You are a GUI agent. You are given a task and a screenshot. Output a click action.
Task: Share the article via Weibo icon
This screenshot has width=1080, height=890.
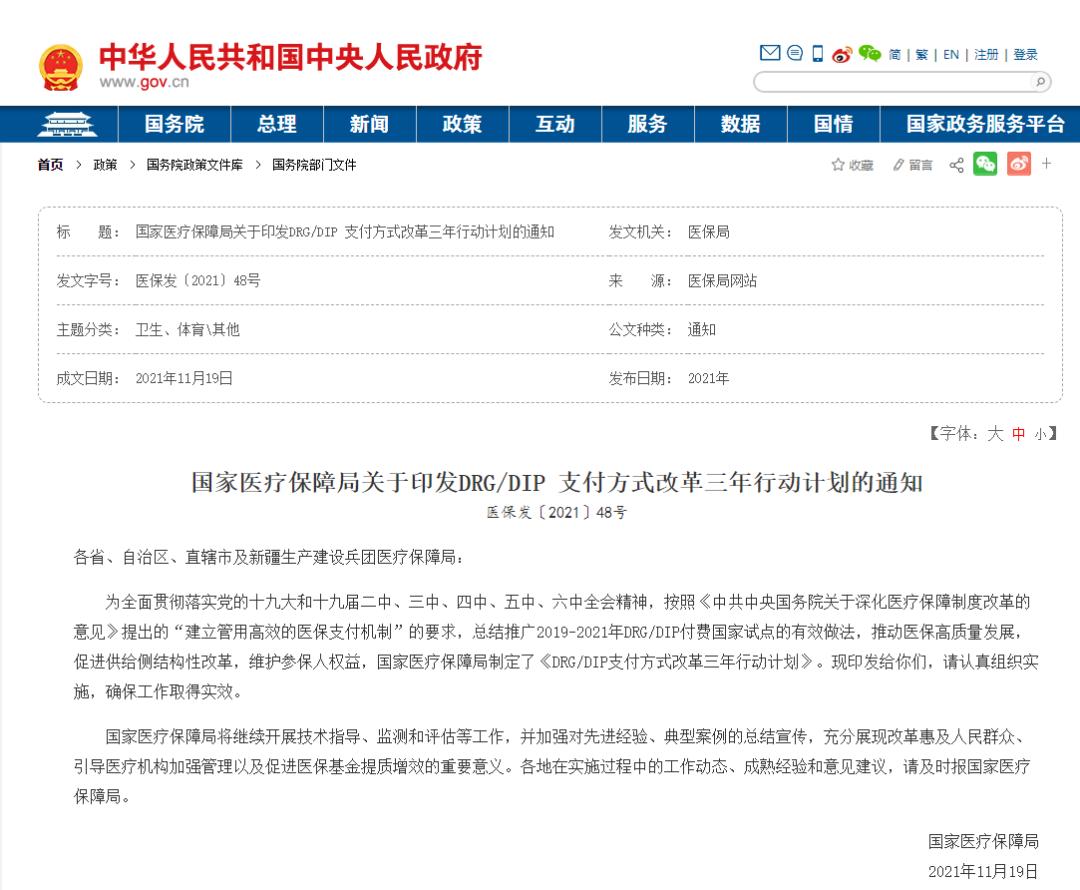(1018, 163)
